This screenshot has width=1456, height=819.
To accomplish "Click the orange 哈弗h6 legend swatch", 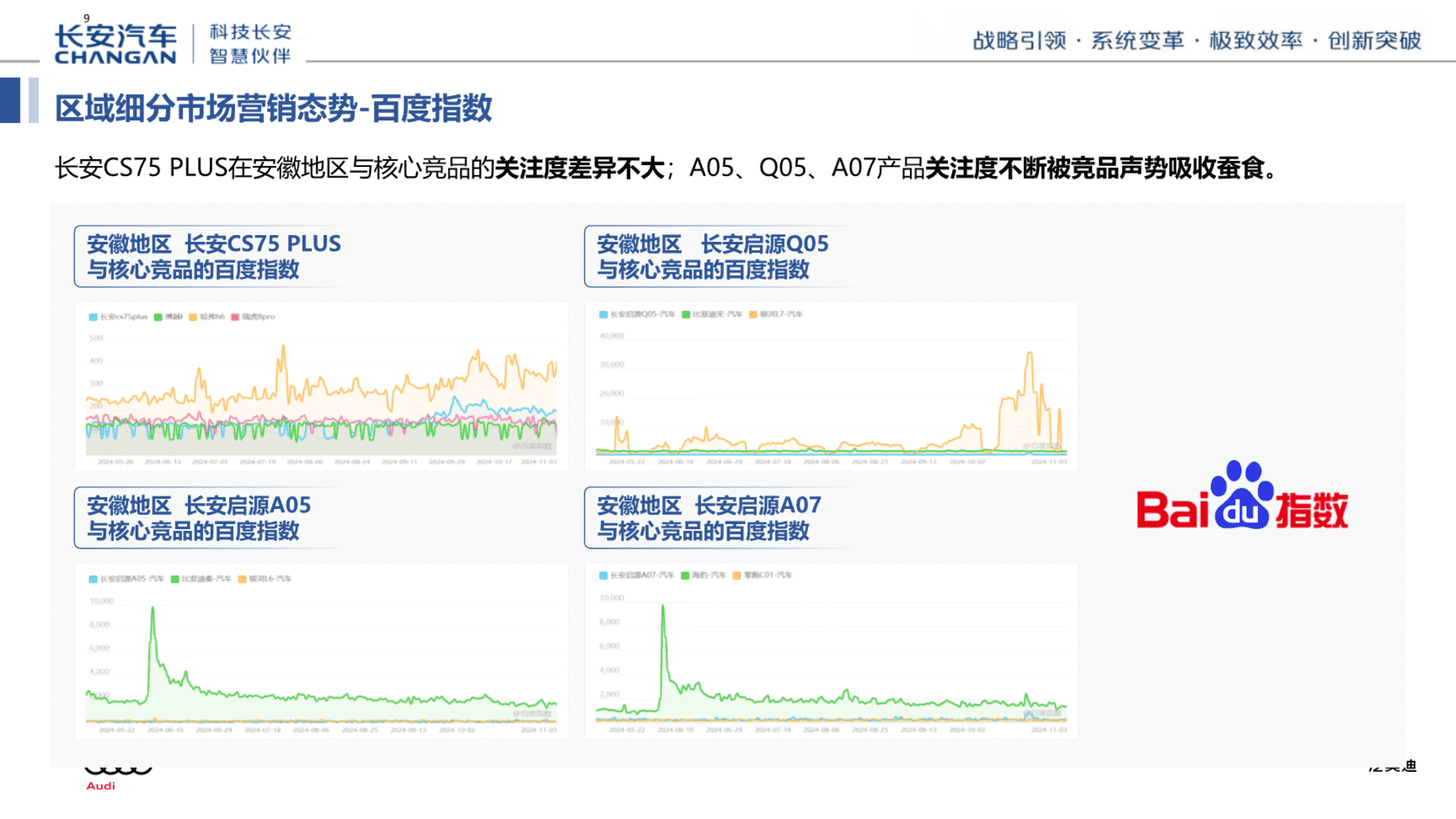I will [193, 317].
